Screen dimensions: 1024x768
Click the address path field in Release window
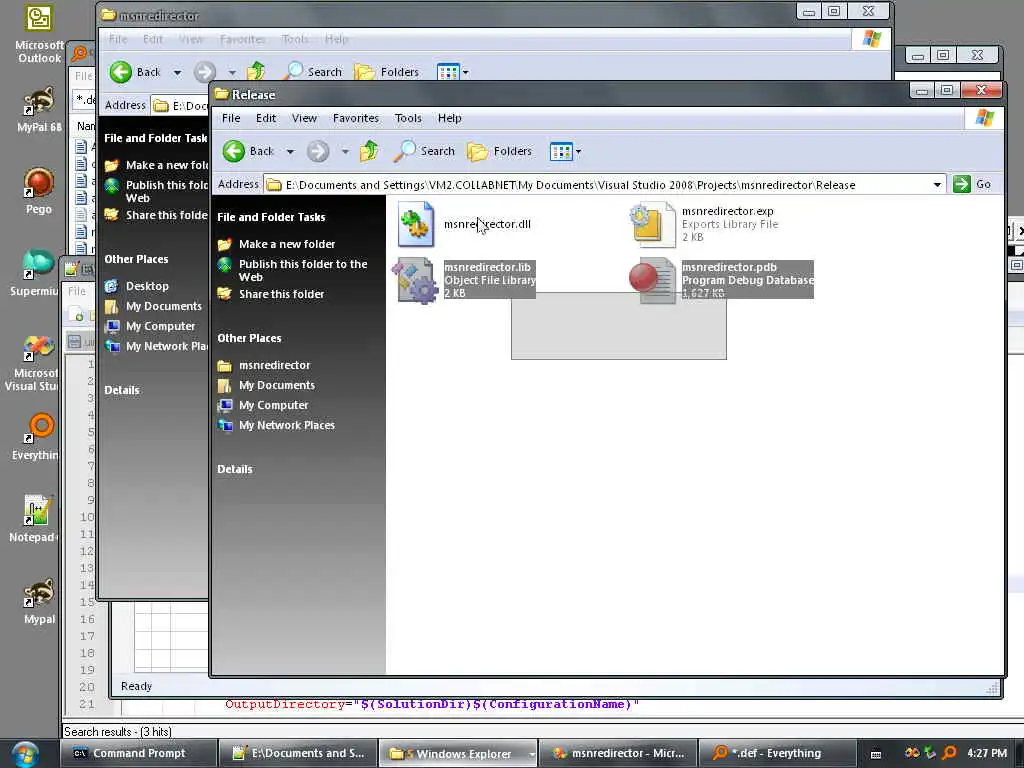597,185
